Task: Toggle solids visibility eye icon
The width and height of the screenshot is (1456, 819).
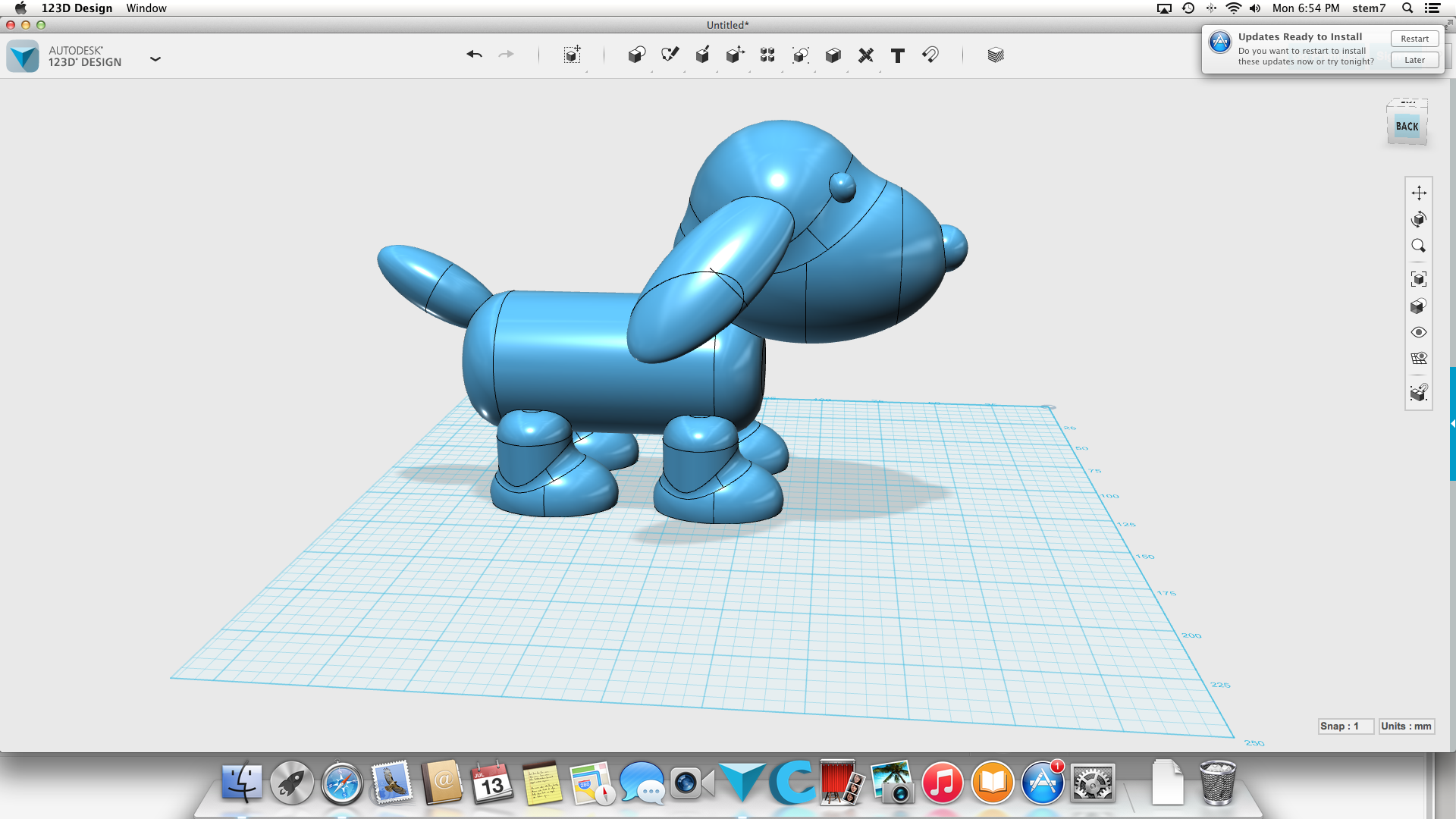Action: coord(1419,332)
